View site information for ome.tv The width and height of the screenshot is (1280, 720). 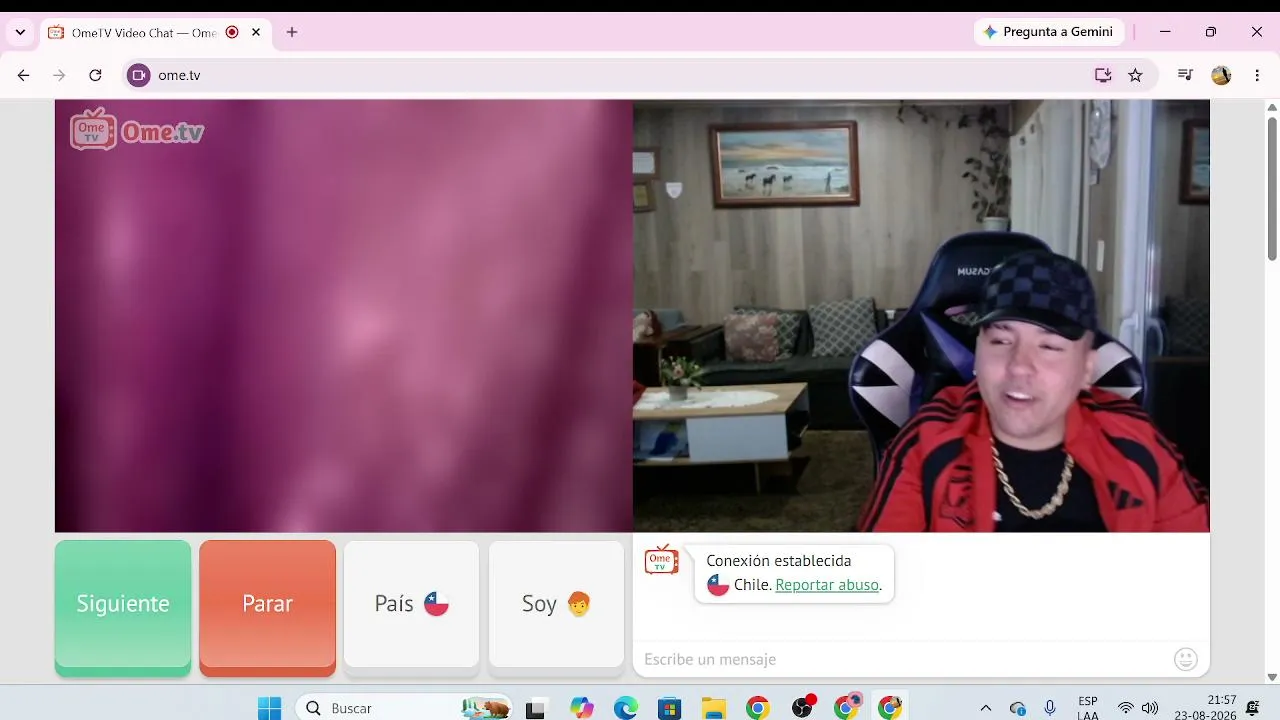coord(138,75)
